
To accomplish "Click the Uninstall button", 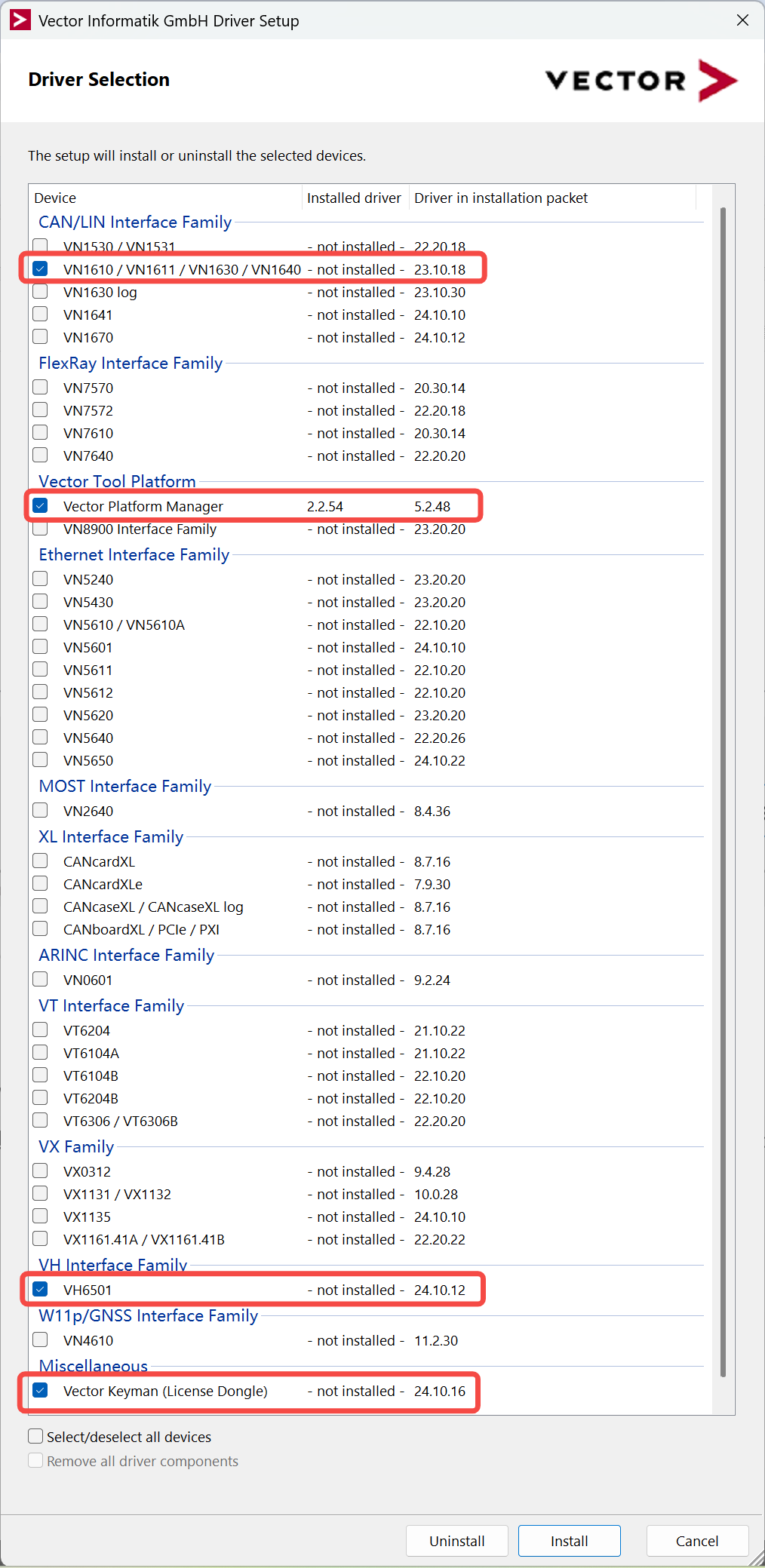I will pyautogui.click(x=457, y=1541).
